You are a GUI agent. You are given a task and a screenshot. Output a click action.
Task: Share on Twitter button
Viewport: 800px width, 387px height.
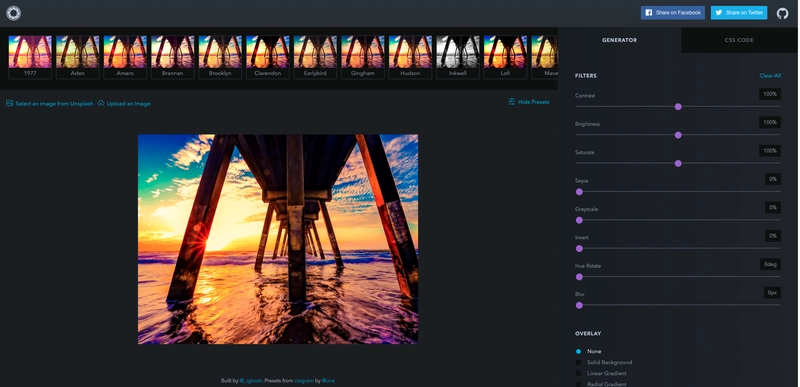coord(739,13)
